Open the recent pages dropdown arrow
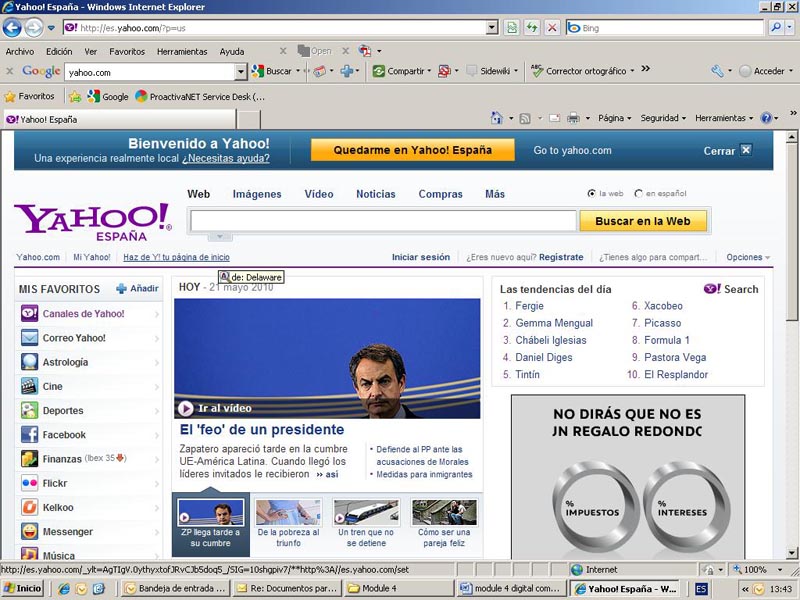This screenshot has width=800, height=600. pos(51,28)
